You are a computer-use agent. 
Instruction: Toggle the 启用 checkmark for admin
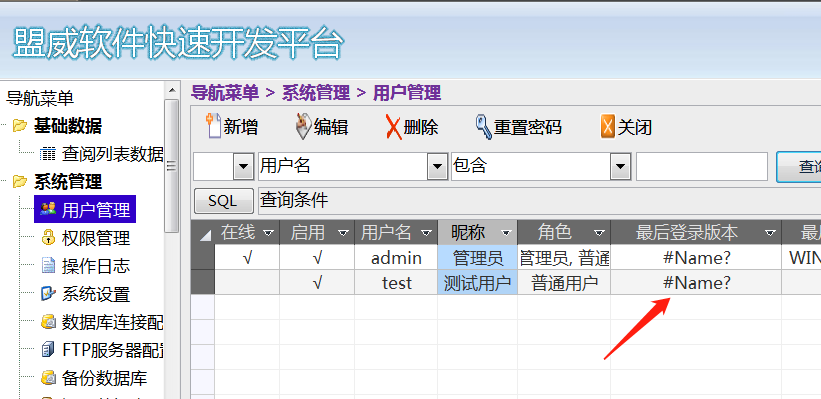(317, 258)
